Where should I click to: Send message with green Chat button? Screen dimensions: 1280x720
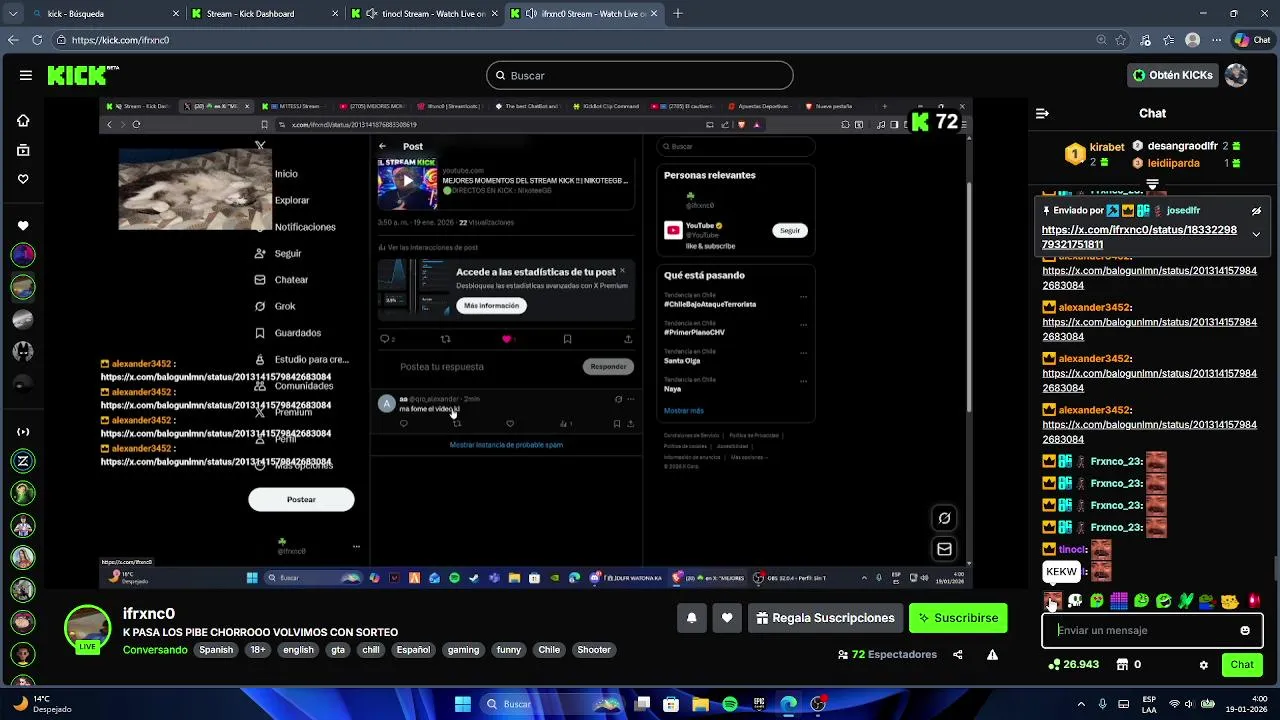(x=1242, y=664)
